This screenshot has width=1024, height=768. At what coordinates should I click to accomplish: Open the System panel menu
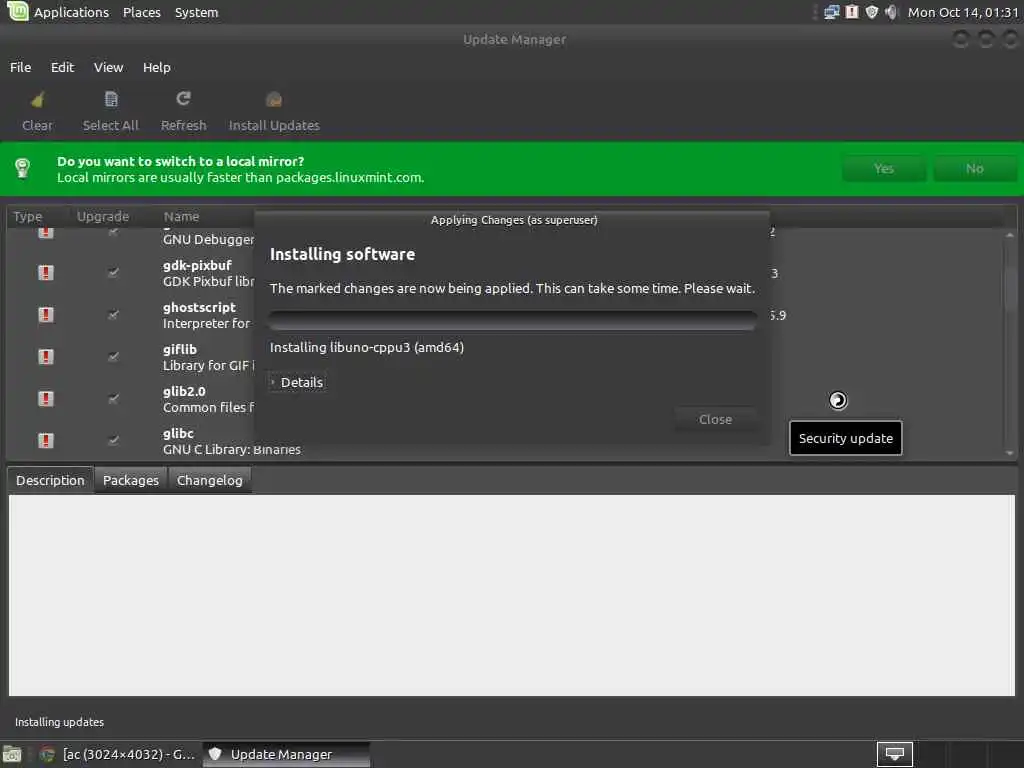[x=197, y=12]
